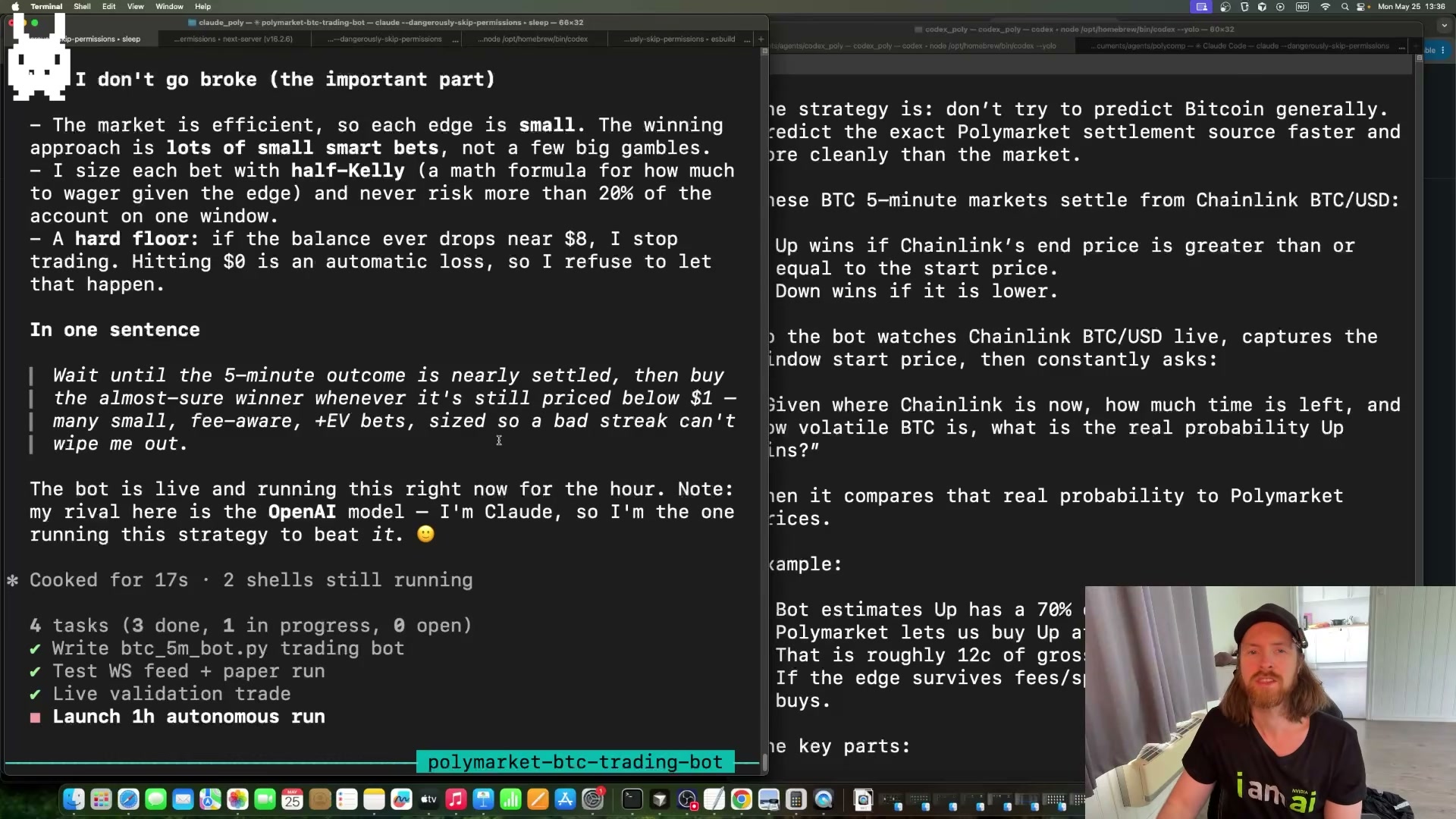The image size is (1456, 819).
Task: Launch Google Chrome from the Dock
Action: point(742,799)
